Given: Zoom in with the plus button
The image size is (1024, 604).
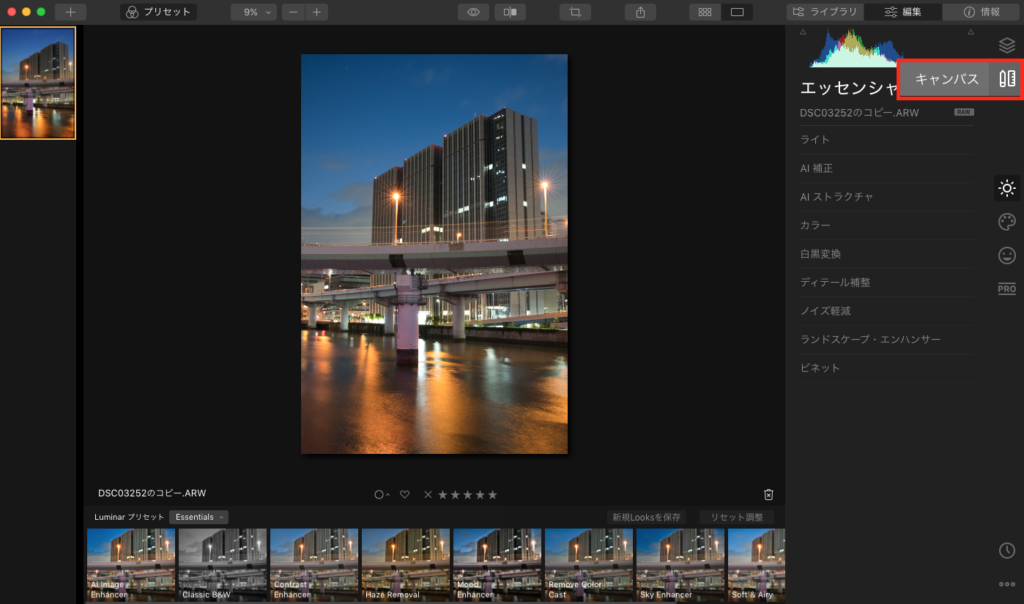Looking at the screenshot, I should [317, 12].
